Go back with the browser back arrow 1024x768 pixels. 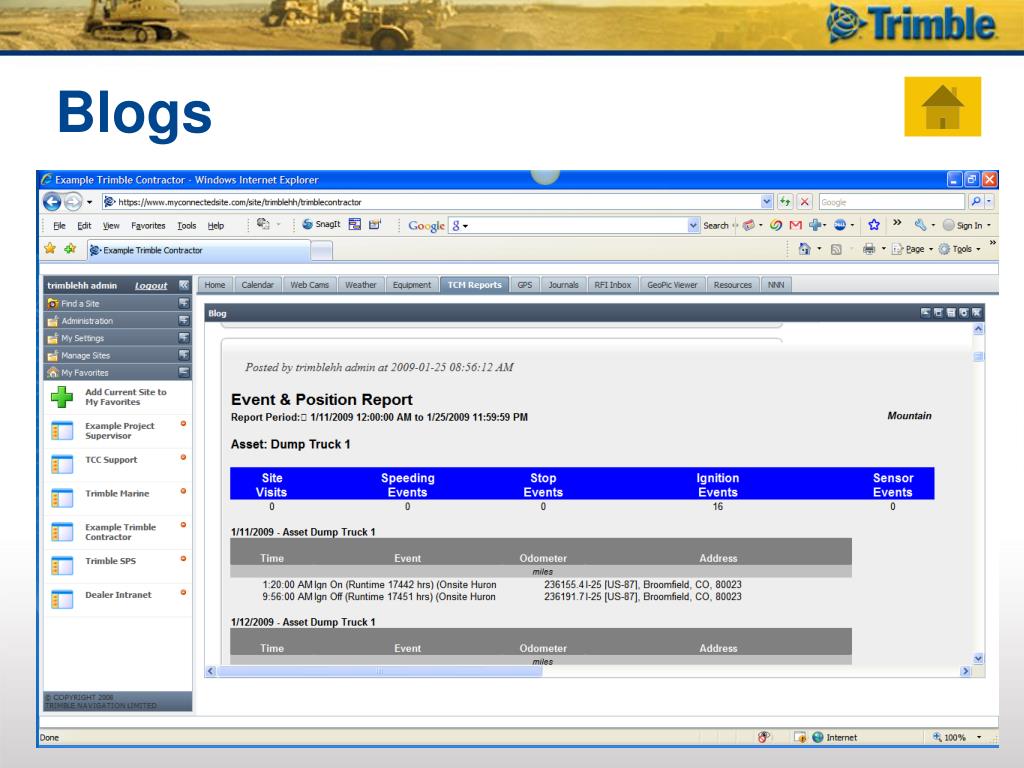click(x=52, y=202)
